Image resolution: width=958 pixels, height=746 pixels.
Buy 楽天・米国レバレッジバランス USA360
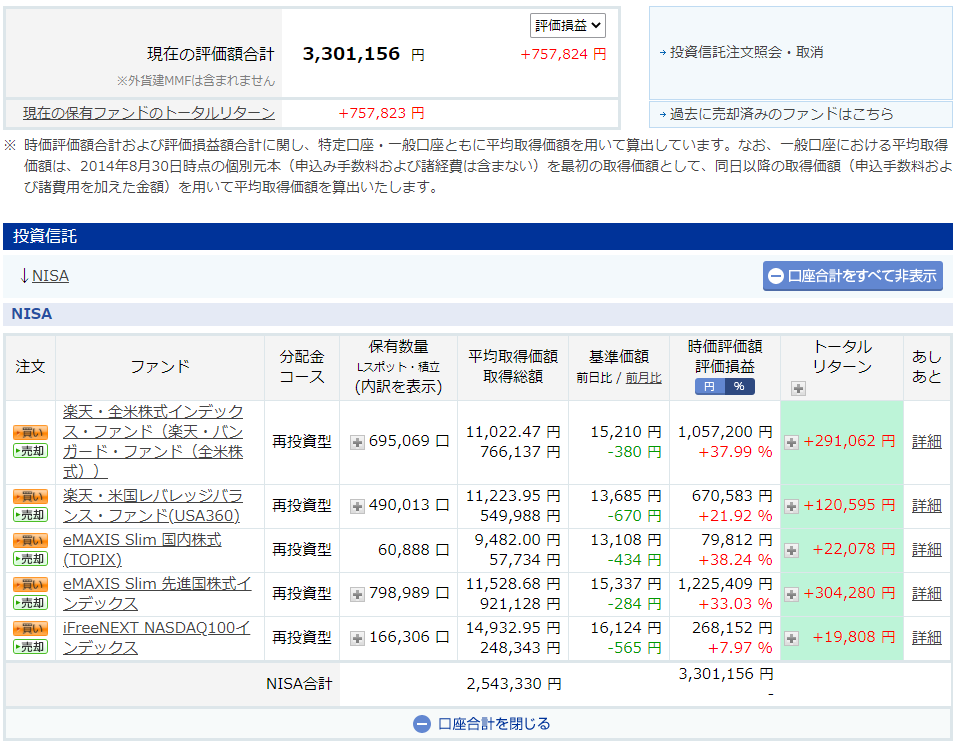(x=31, y=497)
